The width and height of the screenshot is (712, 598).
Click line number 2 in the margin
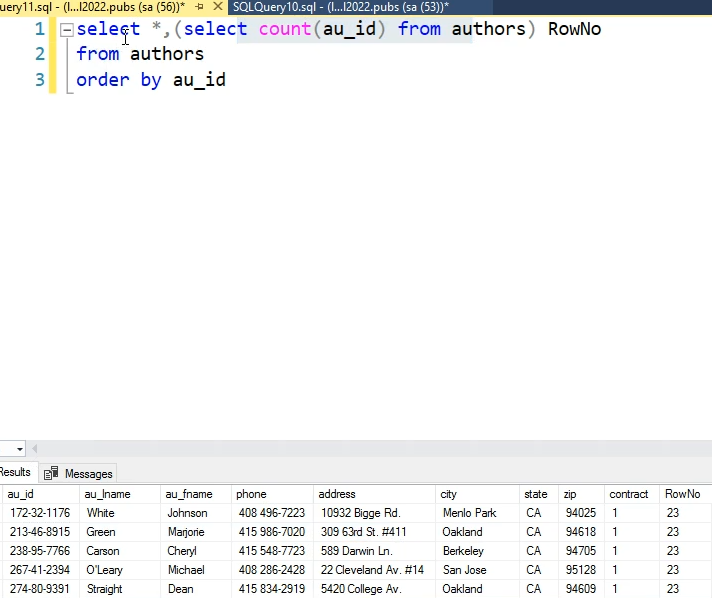point(40,54)
